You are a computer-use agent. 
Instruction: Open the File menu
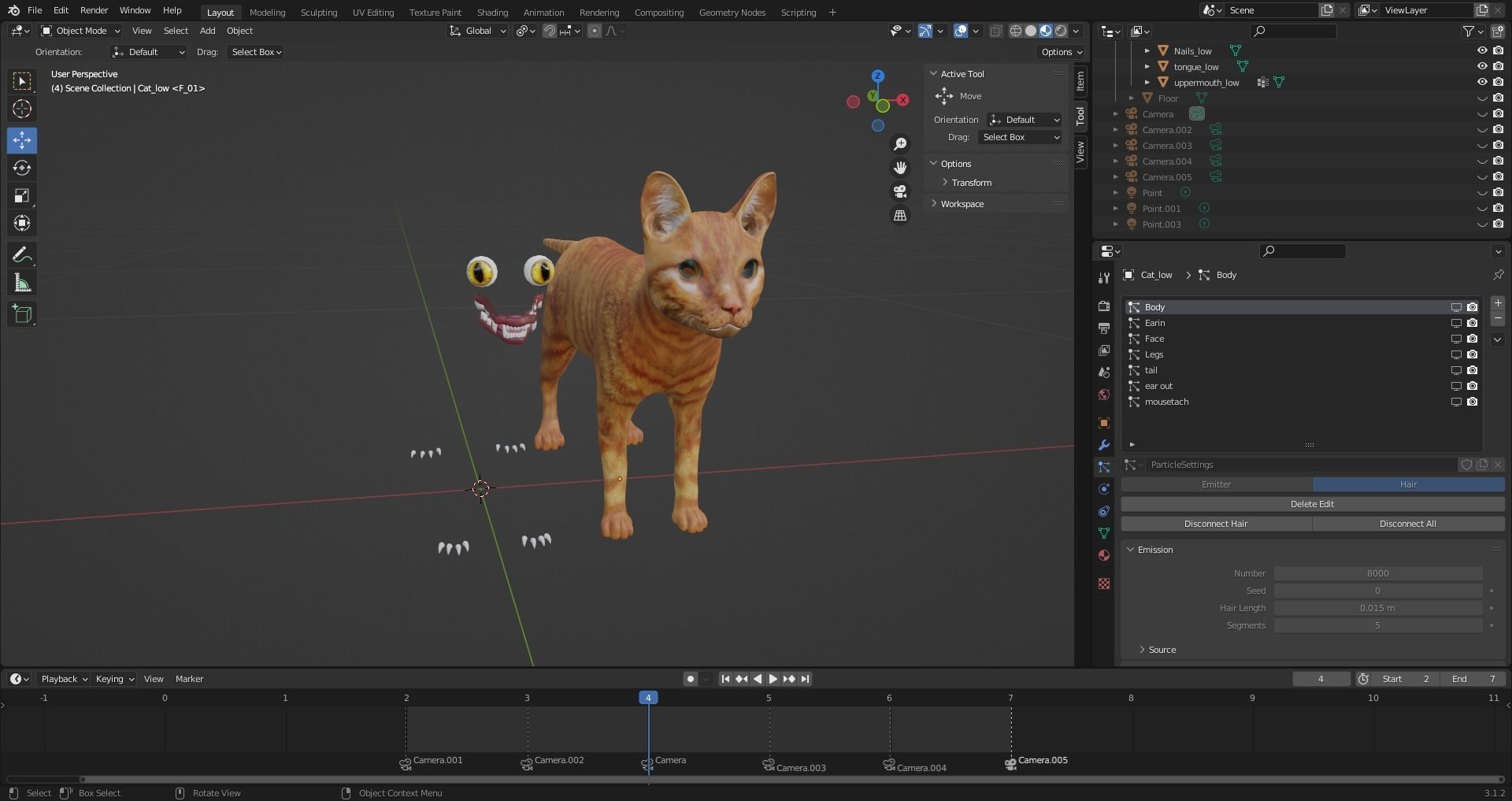click(35, 10)
